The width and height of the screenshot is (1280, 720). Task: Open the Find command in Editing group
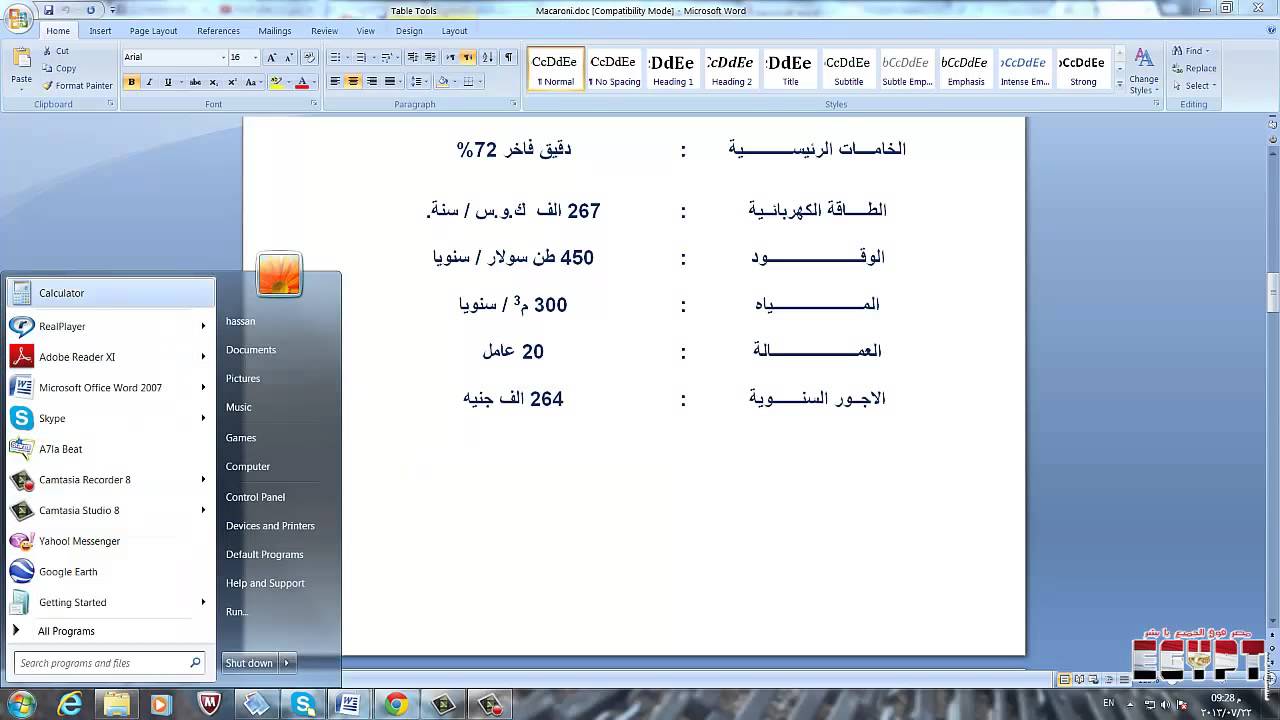(x=1190, y=51)
